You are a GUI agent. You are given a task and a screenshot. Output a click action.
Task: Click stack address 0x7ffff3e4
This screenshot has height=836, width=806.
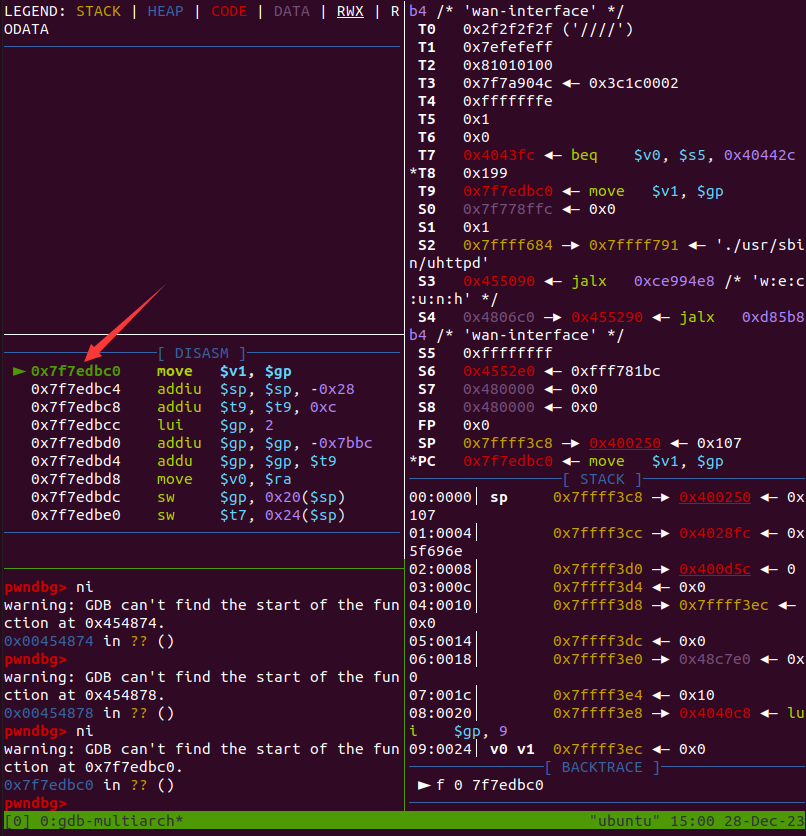(x=598, y=695)
